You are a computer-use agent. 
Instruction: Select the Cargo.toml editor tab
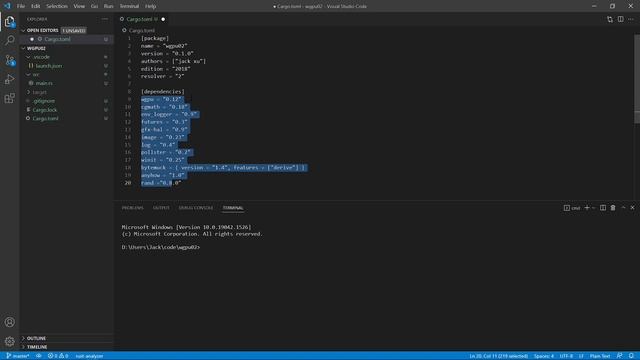click(x=142, y=19)
